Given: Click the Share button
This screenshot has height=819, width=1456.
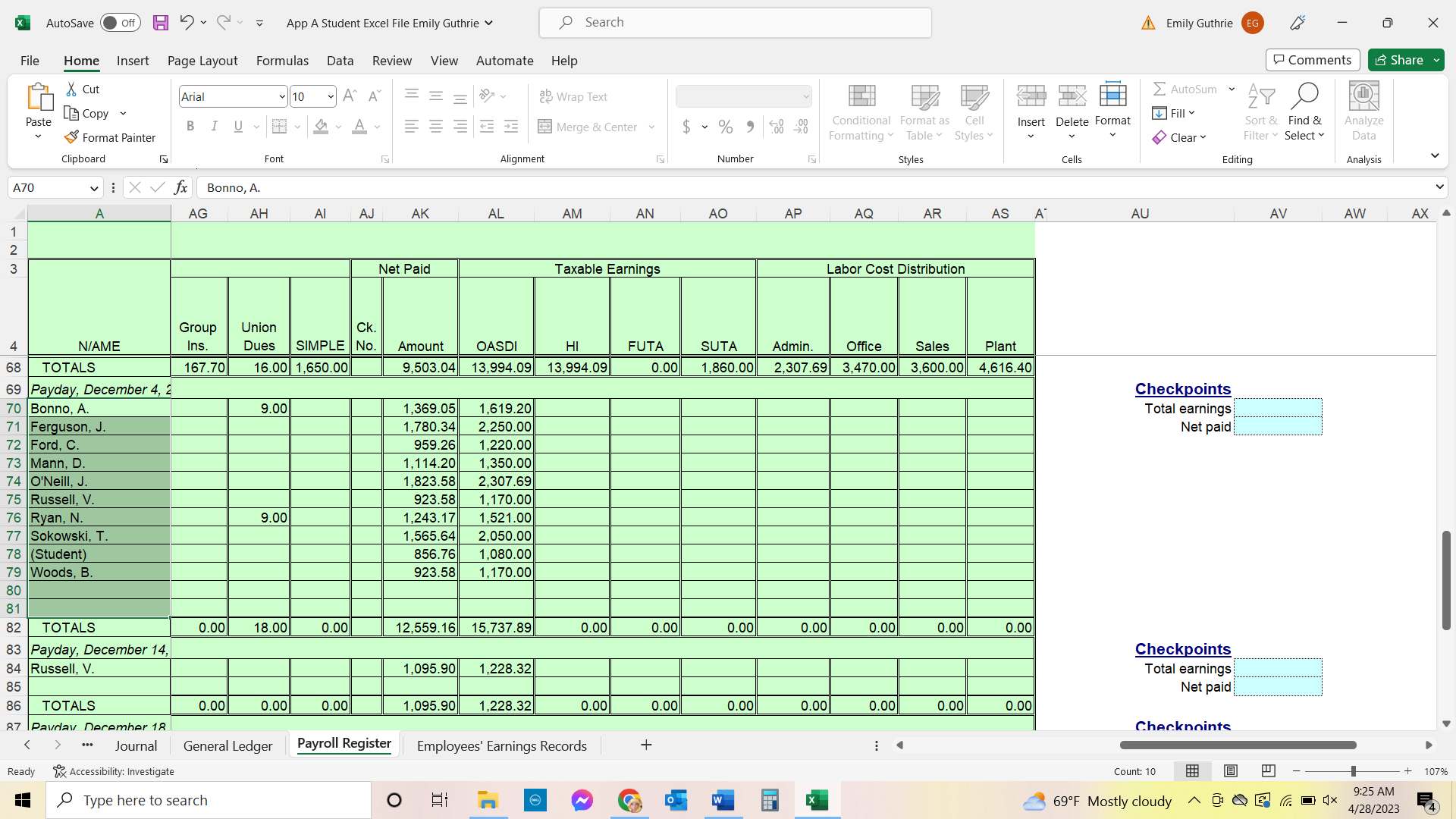Looking at the screenshot, I should pos(1398,60).
